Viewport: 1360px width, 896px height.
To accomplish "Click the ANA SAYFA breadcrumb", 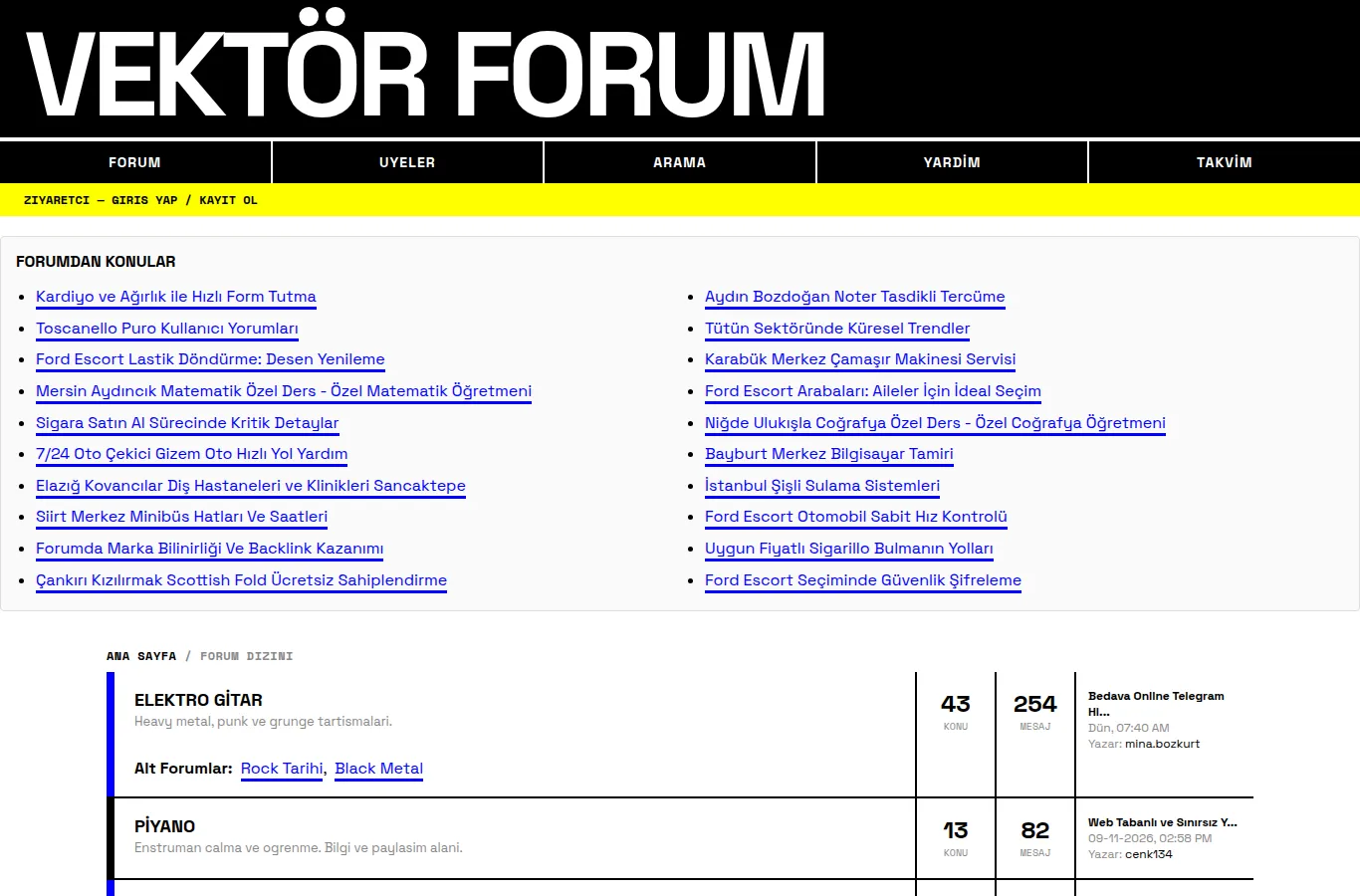I will 141,656.
